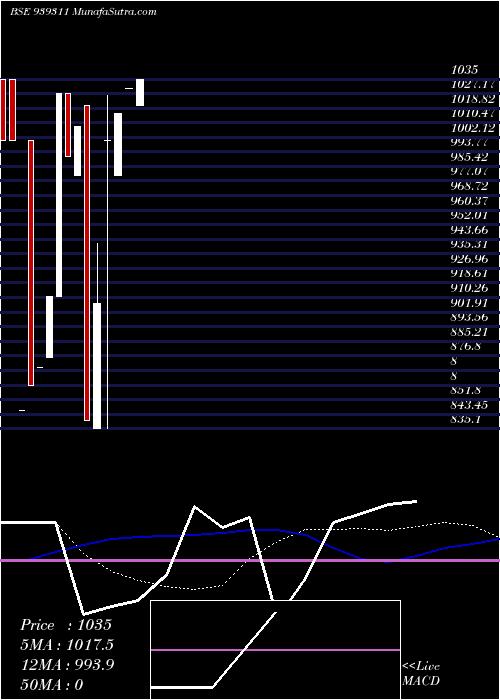The height and width of the screenshot is (700, 500).
Task: Select the 910.26 price axis label
Action: [469, 288]
